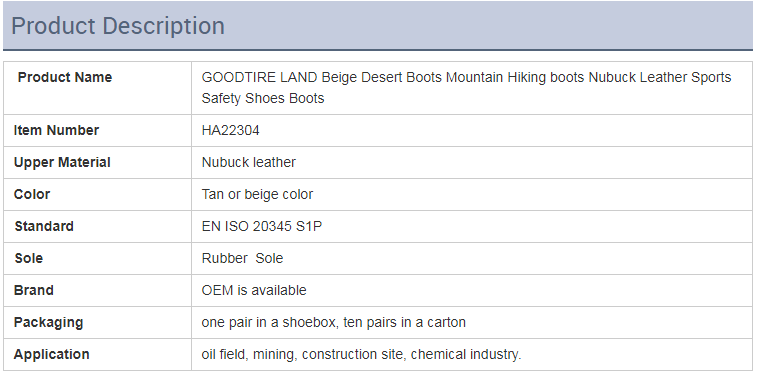The image size is (757, 376).
Task: Select the Item Number label
Action: point(56,130)
